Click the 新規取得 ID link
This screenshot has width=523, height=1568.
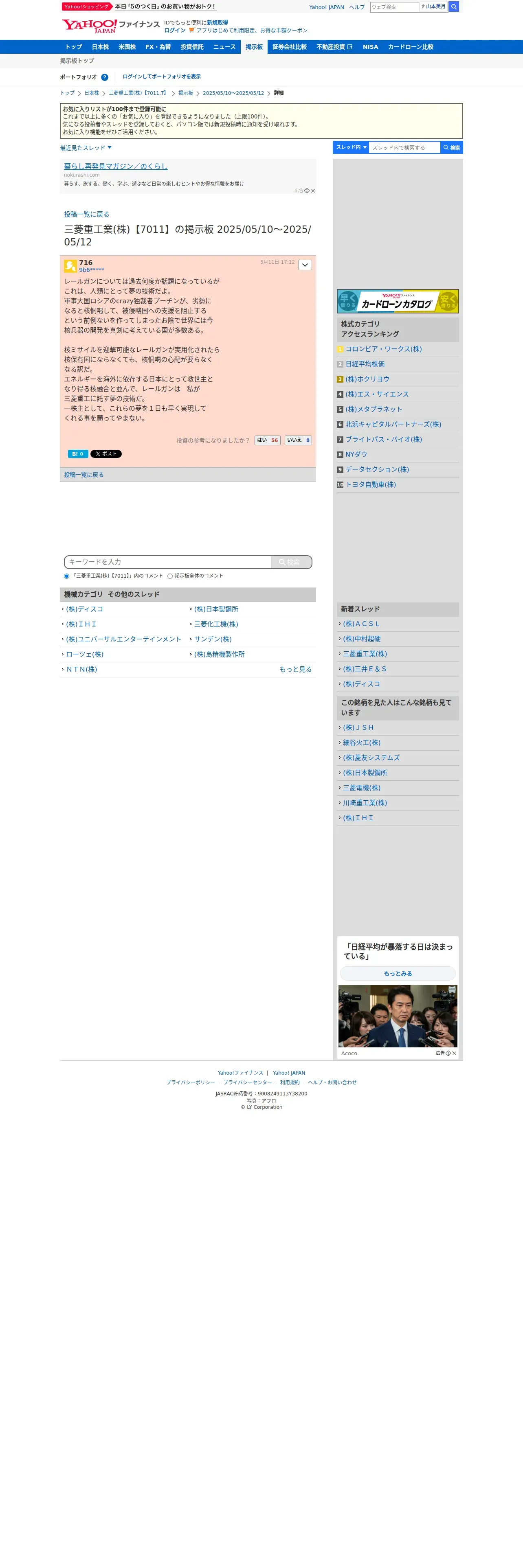[x=218, y=22]
